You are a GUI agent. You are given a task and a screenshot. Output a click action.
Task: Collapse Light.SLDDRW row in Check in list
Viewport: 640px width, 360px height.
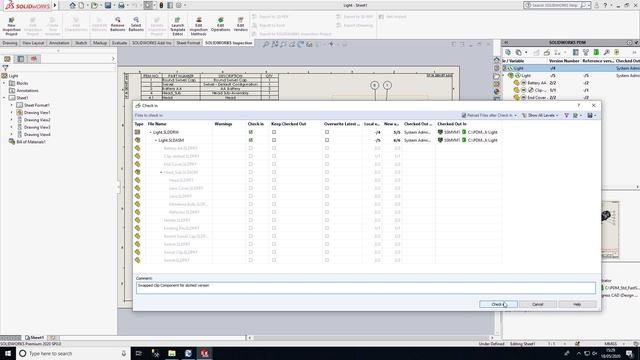[150, 132]
